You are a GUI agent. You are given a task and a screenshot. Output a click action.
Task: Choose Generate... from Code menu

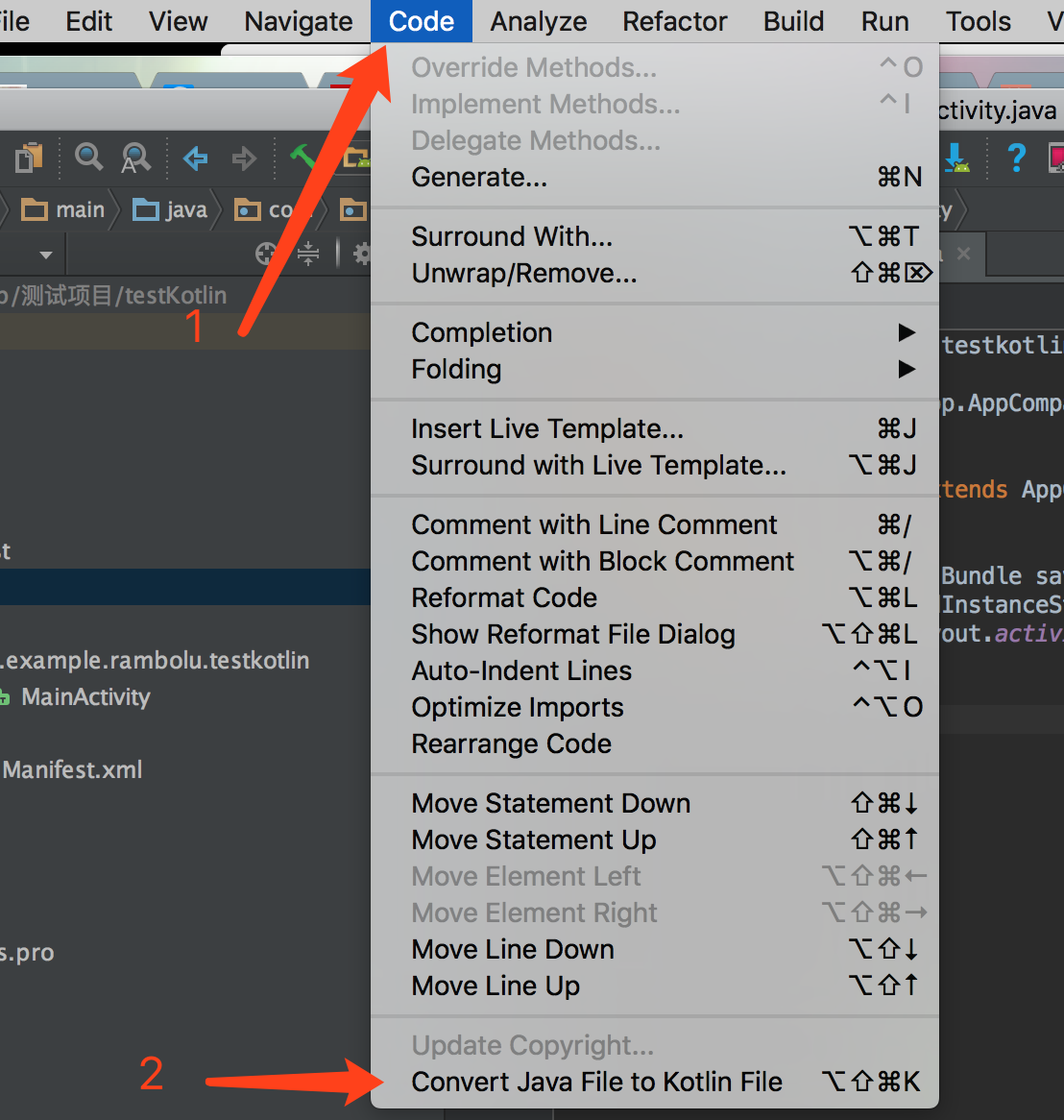click(655, 177)
